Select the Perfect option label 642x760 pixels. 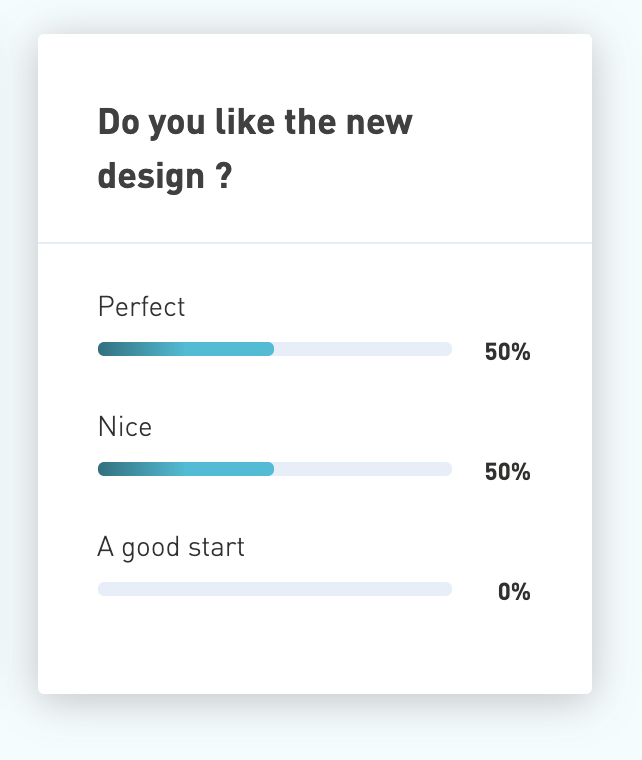[x=141, y=307]
